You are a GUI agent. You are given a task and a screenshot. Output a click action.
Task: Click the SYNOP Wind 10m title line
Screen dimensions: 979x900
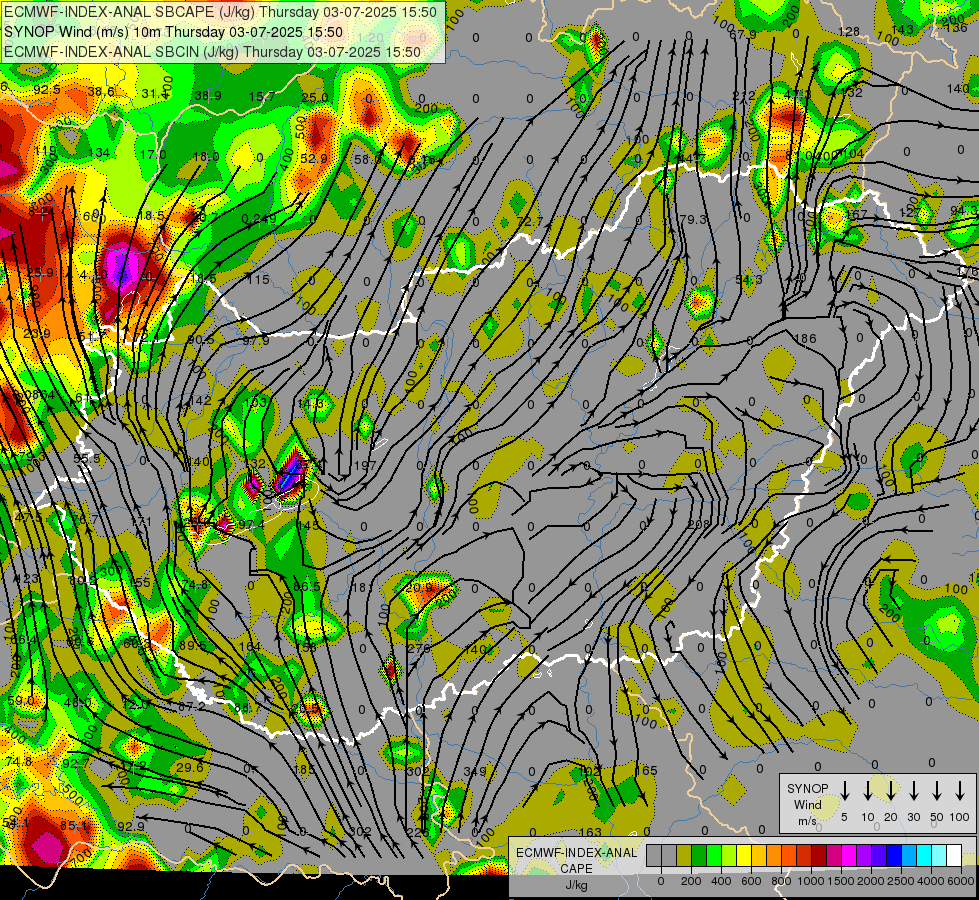(174, 32)
